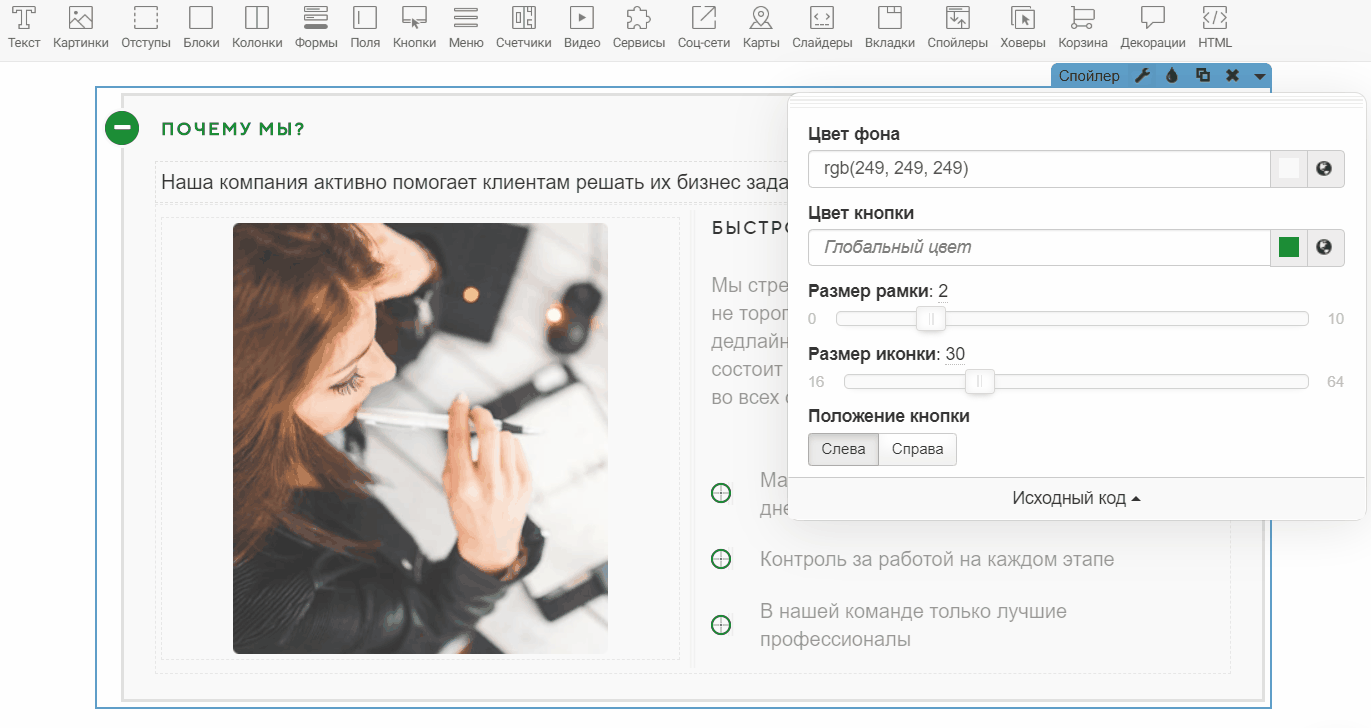
Task: Click the HTML code tool
Action: 1215,26
